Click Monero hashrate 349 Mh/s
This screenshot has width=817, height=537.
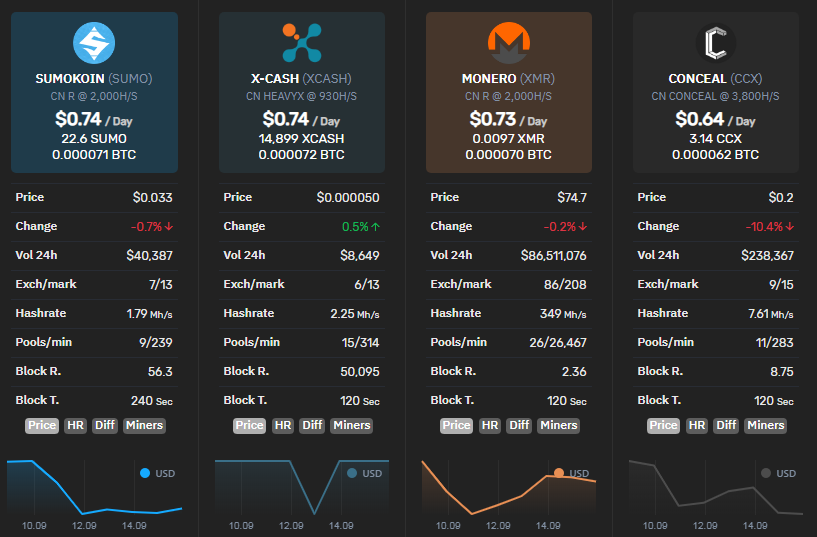point(563,314)
